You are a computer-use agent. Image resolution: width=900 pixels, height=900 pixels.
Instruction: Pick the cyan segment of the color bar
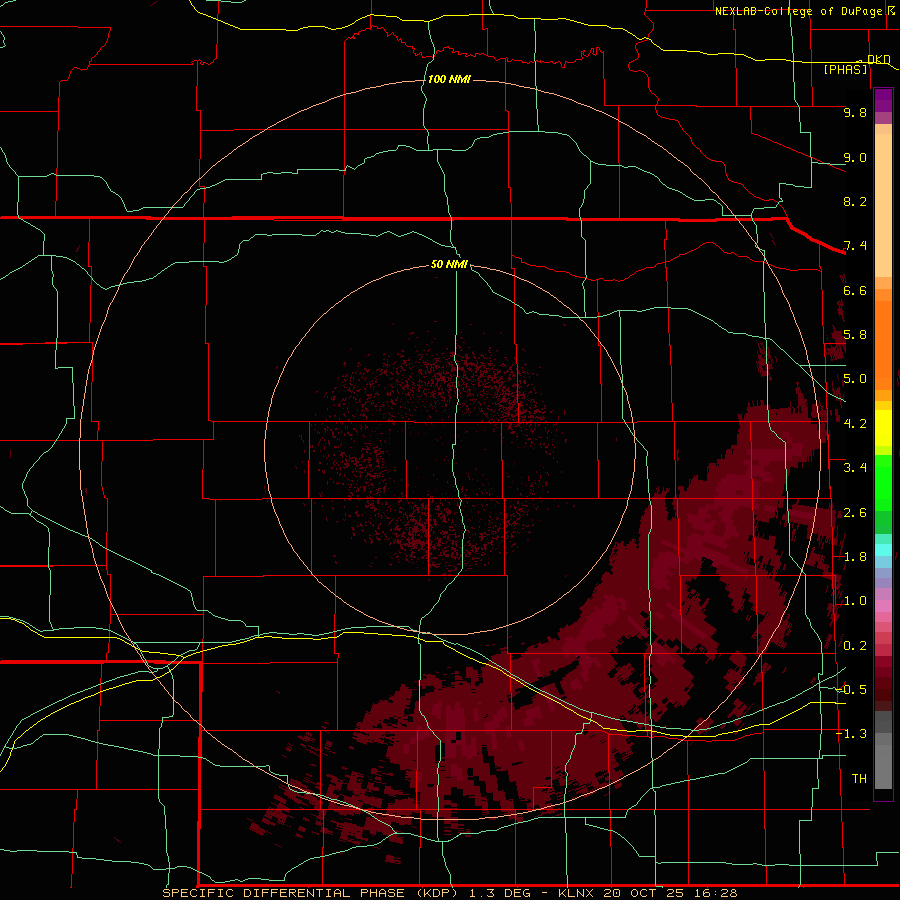[x=883, y=549]
